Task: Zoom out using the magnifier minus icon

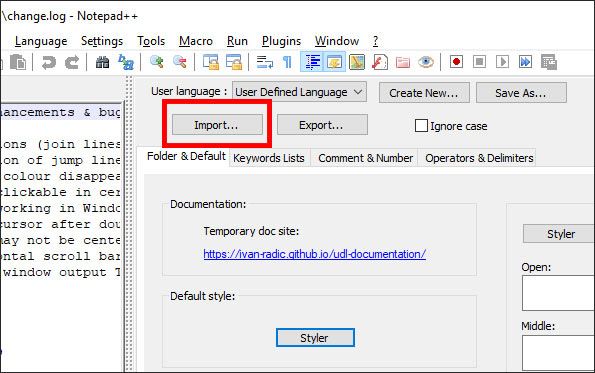Action: pos(179,62)
